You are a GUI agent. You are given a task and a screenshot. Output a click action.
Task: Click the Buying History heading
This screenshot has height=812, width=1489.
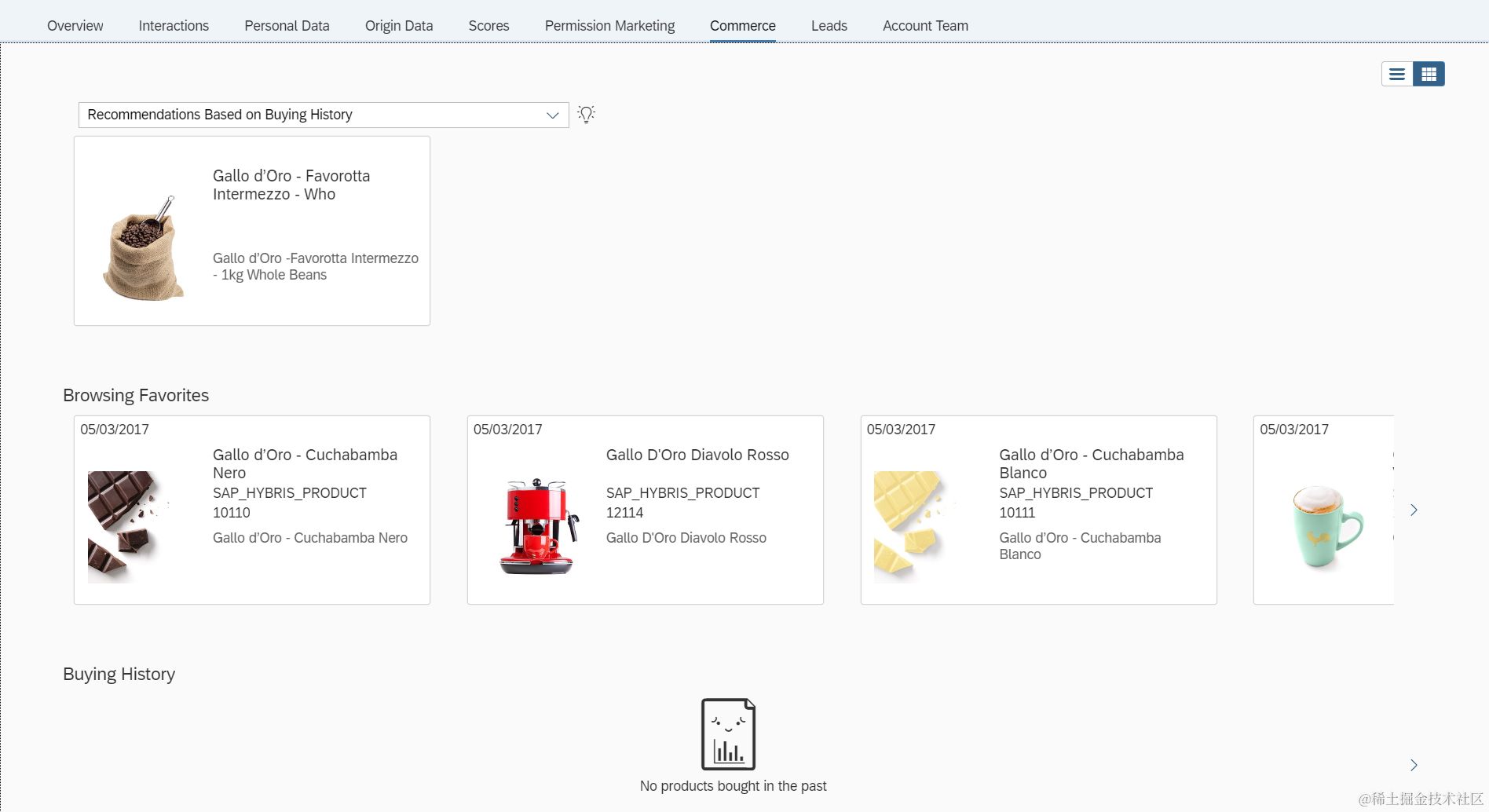point(119,674)
